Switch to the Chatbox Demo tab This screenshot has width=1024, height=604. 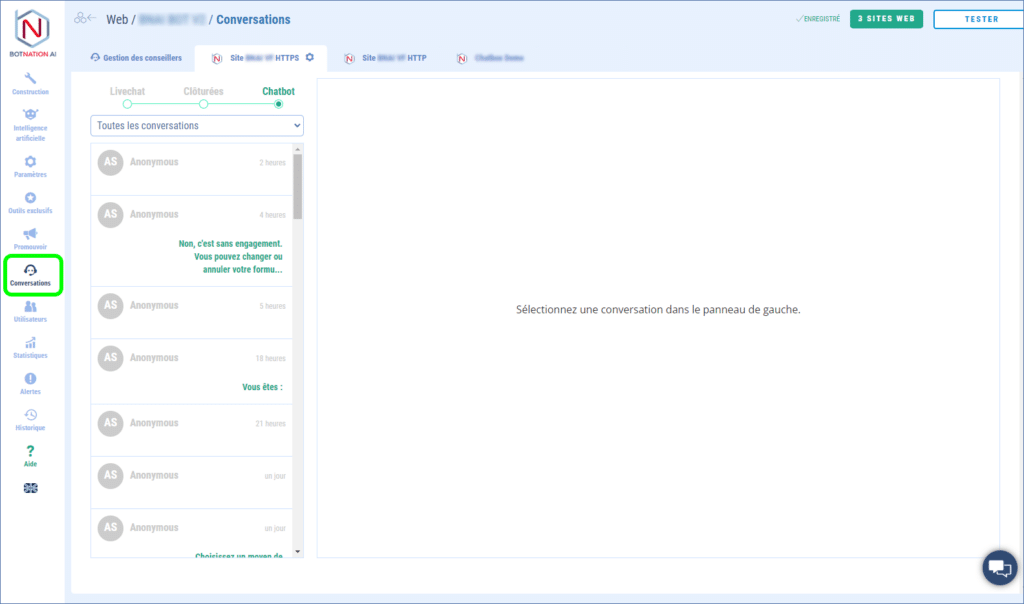(491, 58)
